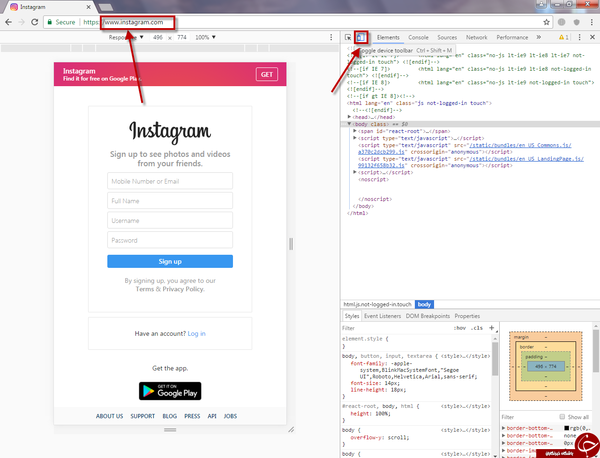Switch to the Console tab
Screen dimensions: 600x458
(418, 37)
